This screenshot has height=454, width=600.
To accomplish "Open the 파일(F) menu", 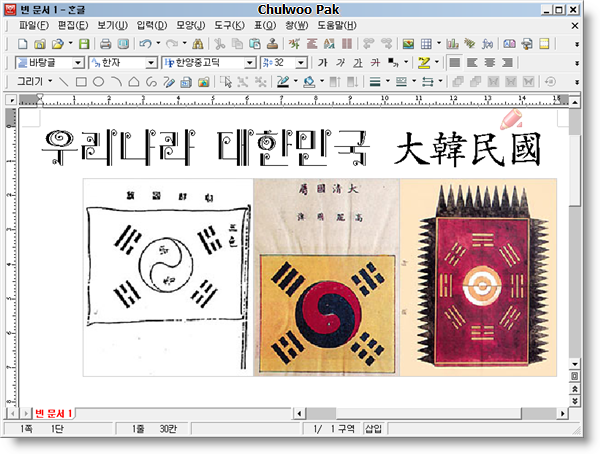I will (34, 25).
